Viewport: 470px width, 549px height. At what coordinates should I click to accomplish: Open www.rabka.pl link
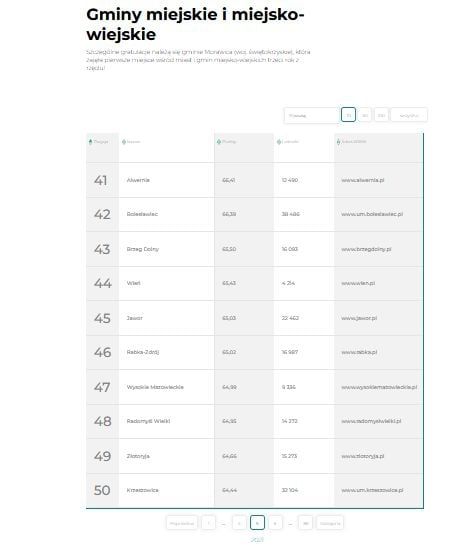359,352
